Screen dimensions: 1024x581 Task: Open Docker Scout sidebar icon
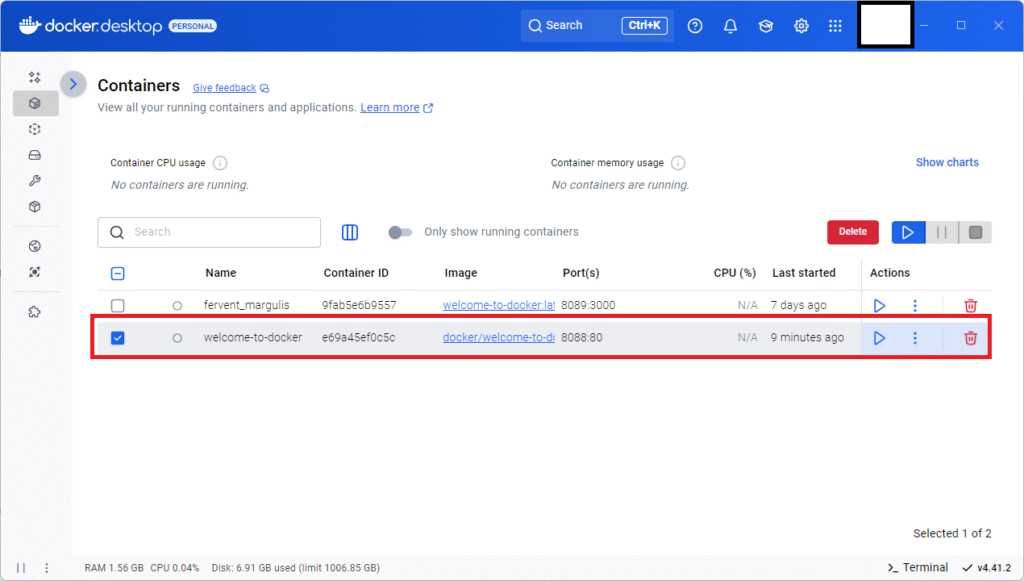tap(35, 272)
